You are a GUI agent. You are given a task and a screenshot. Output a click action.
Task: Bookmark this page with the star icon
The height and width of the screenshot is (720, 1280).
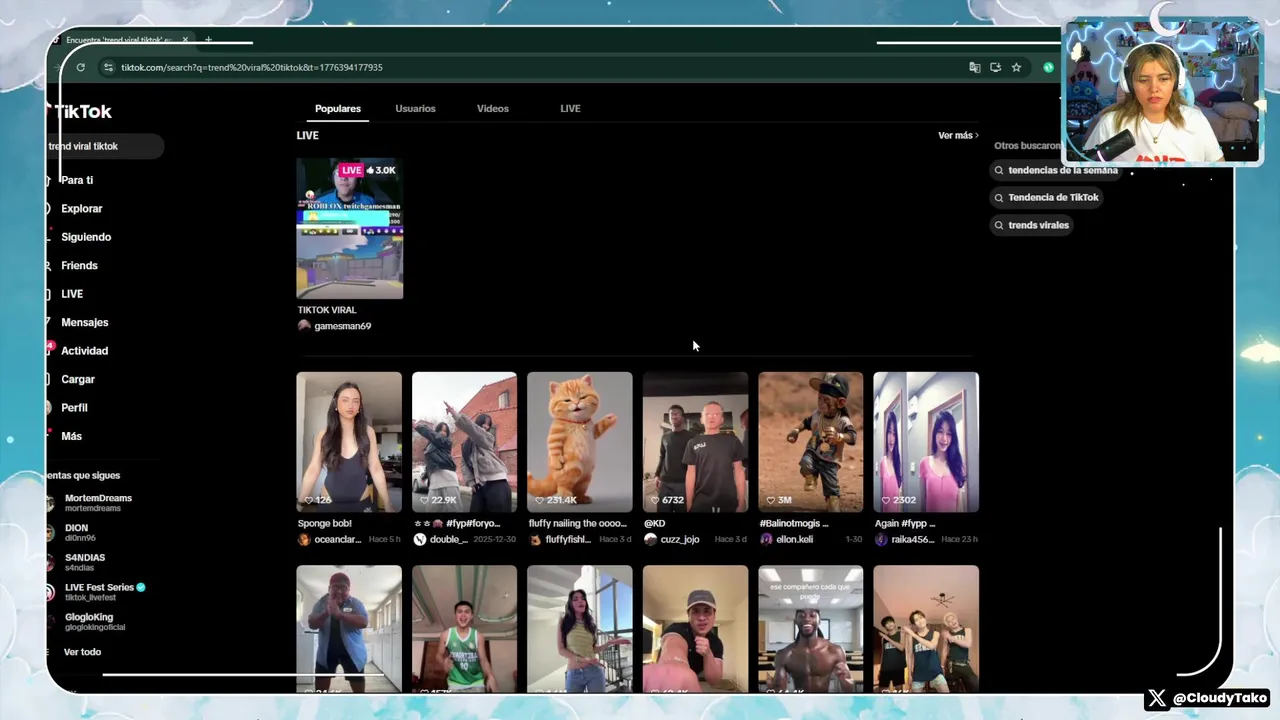pyautogui.click(x=1016, y=67)
